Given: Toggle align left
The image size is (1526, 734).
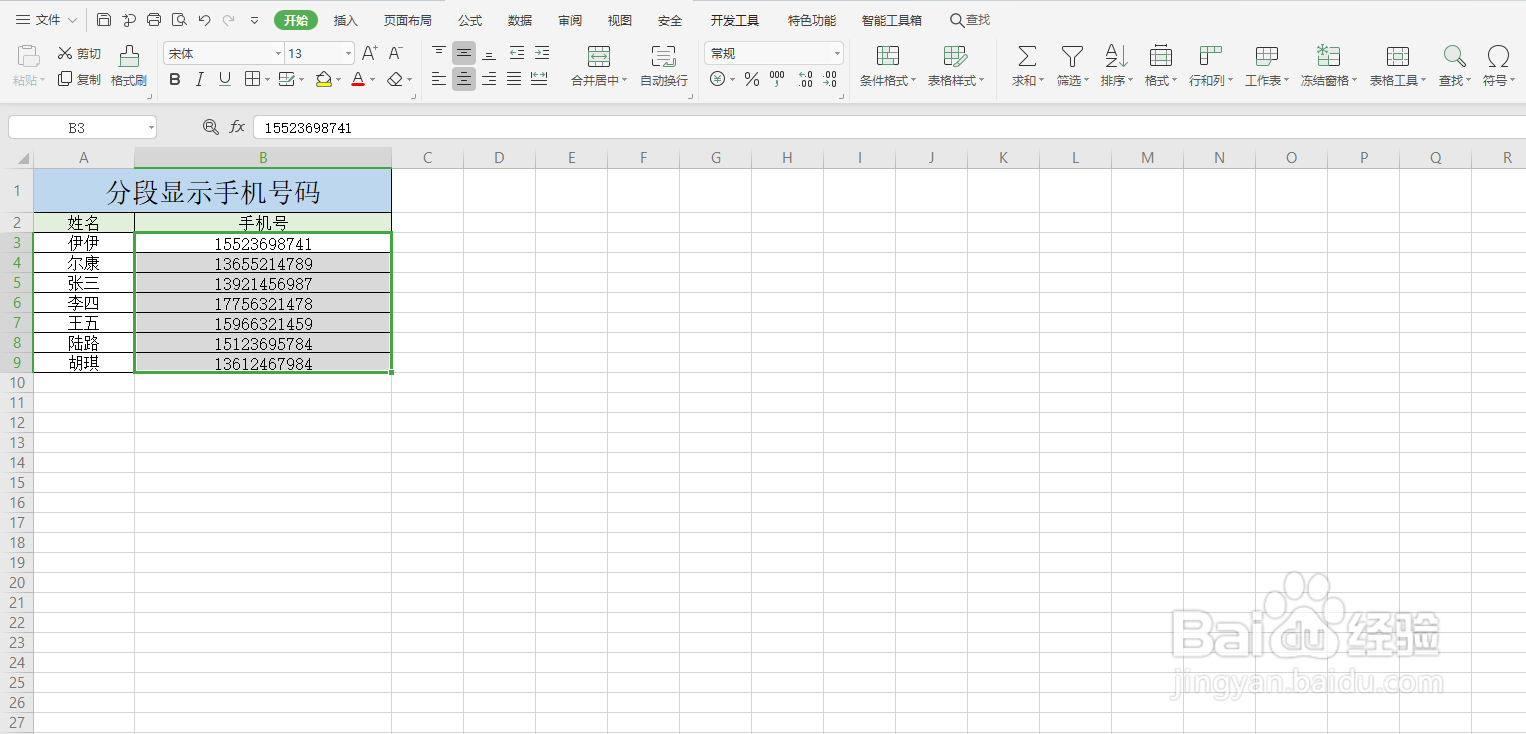Looking at the screenshot, I should point(439,79).
